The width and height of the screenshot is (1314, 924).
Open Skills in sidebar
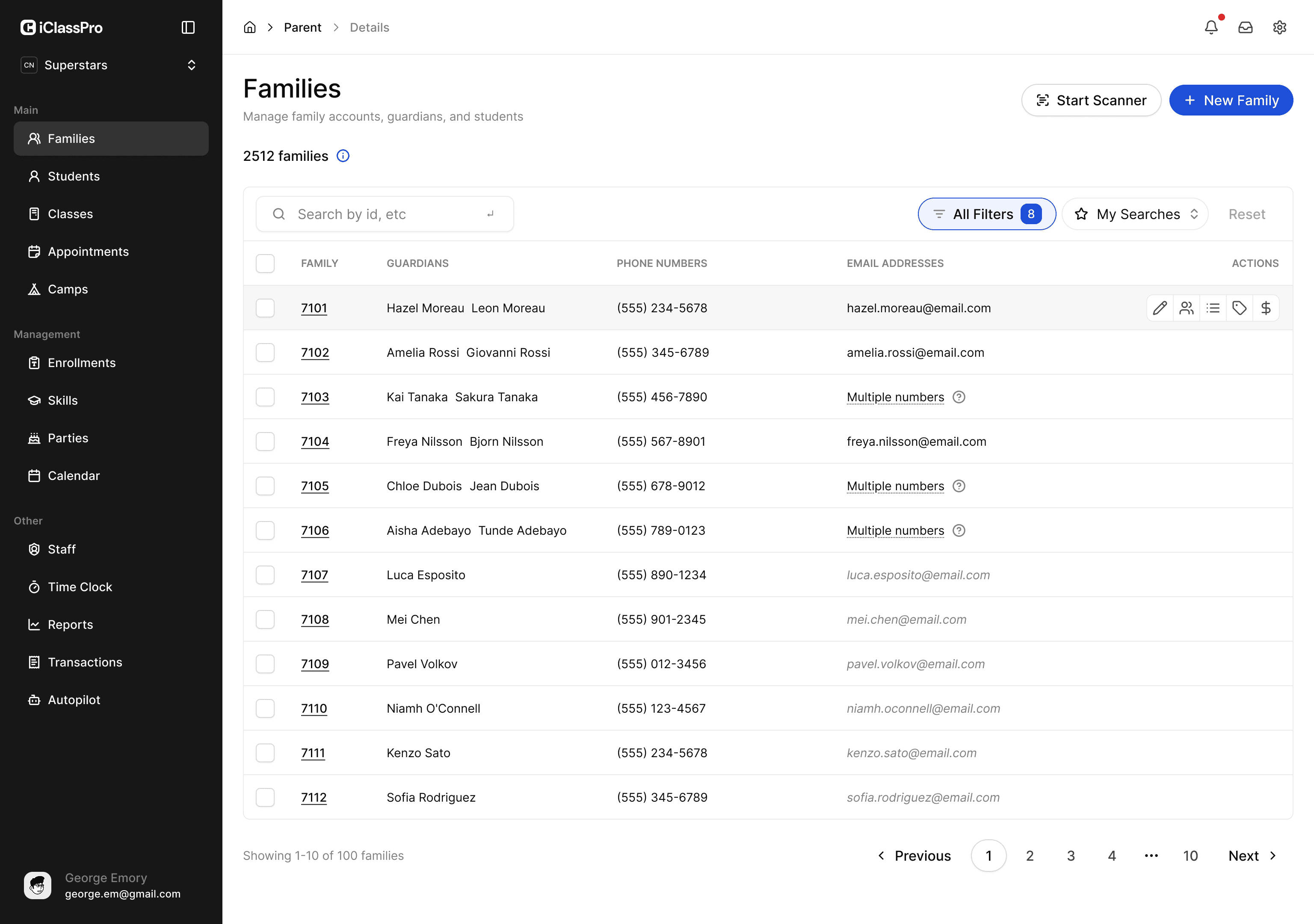[111, 401]
